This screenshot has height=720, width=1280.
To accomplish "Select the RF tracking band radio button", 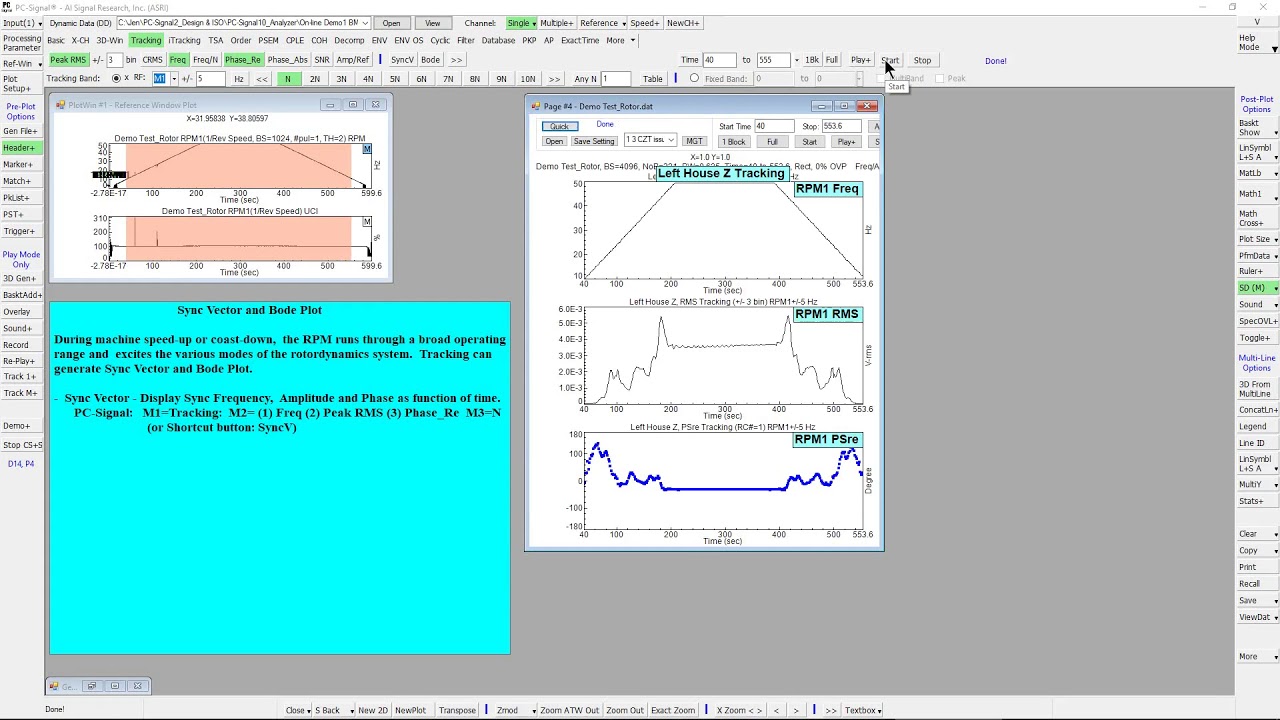I will (116, 79).
